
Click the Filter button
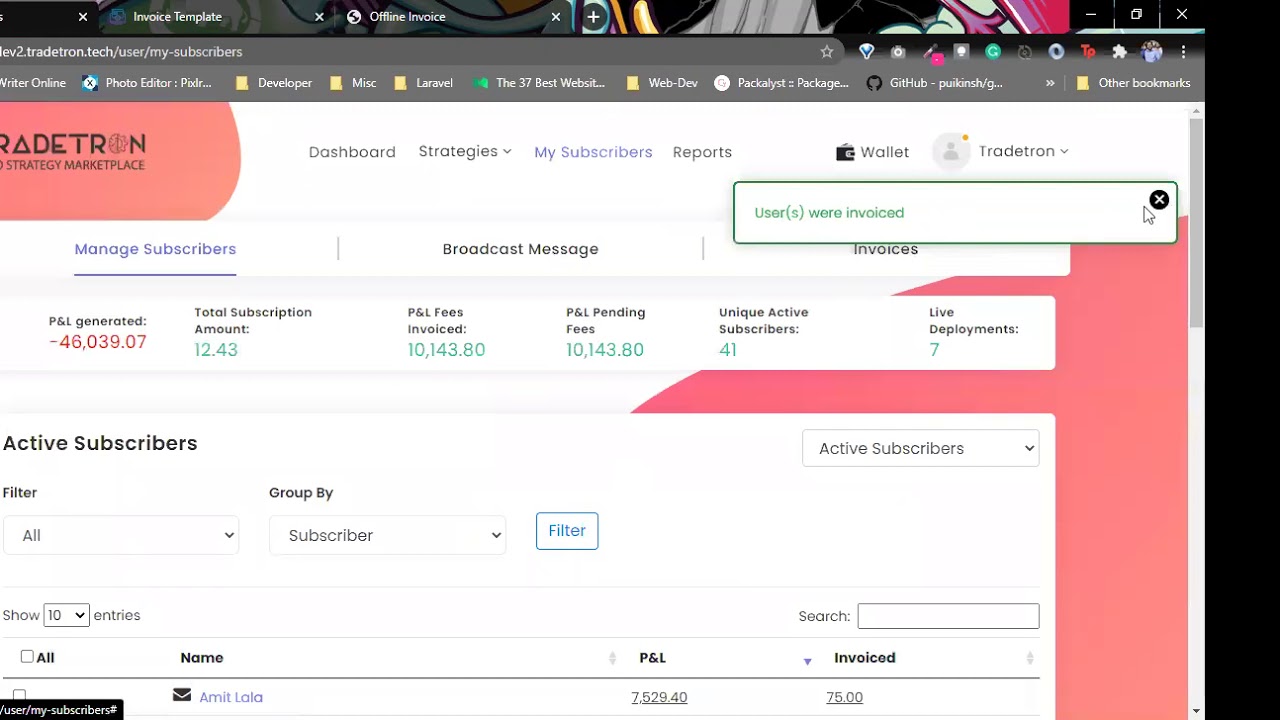[567, 531]
